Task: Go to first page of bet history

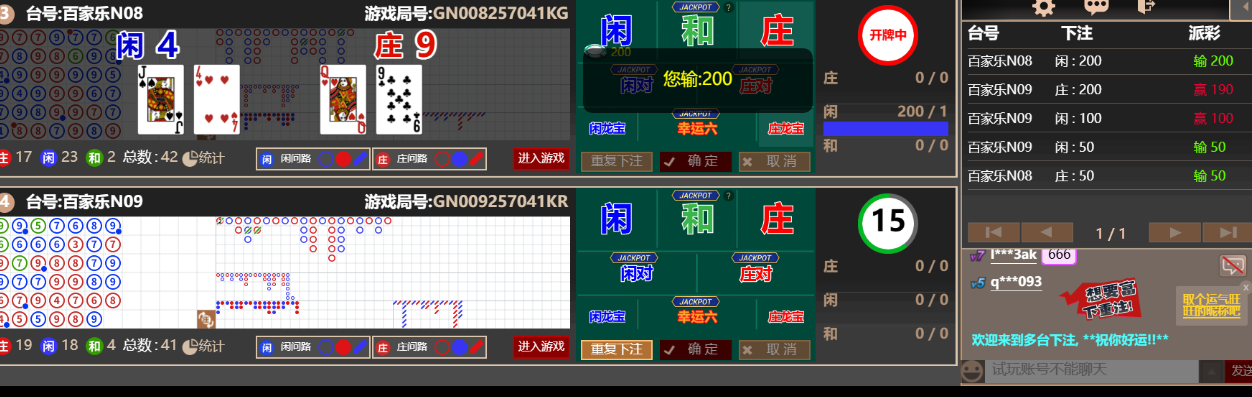Action: tap(993, 232)
